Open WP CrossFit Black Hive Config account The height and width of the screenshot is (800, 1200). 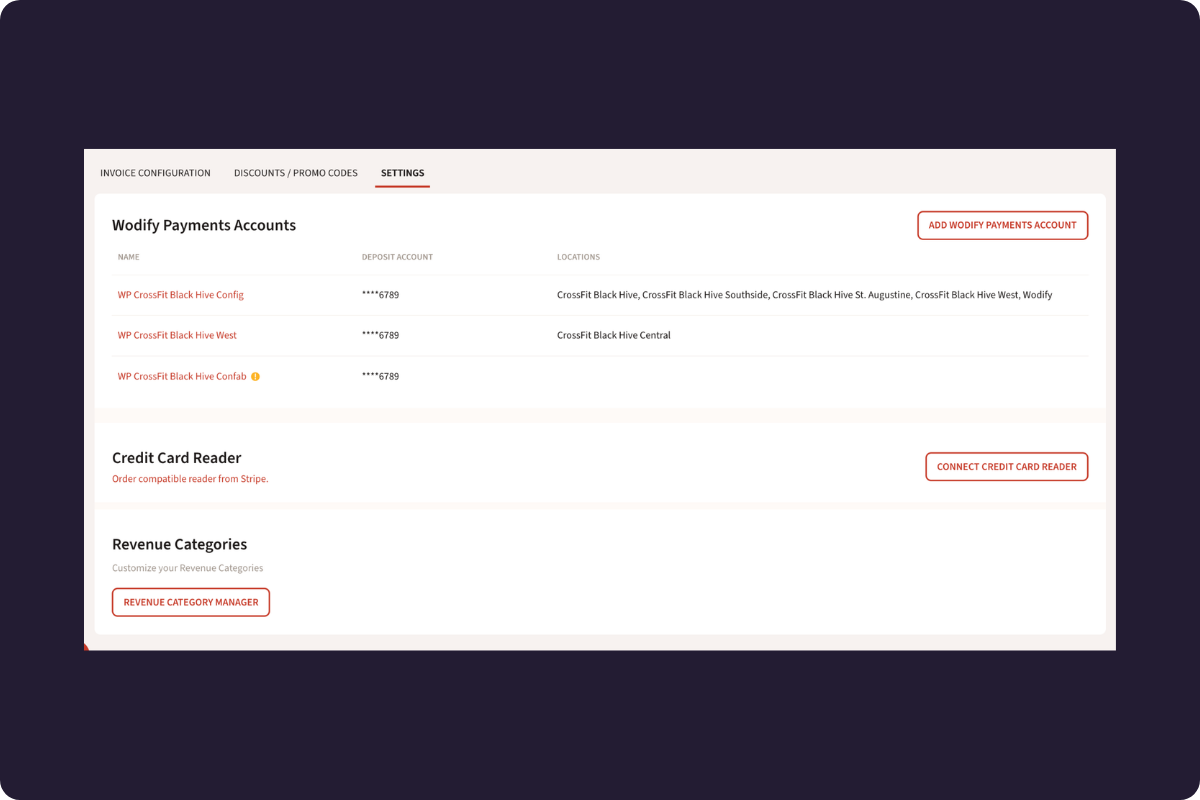click(181, 295)
